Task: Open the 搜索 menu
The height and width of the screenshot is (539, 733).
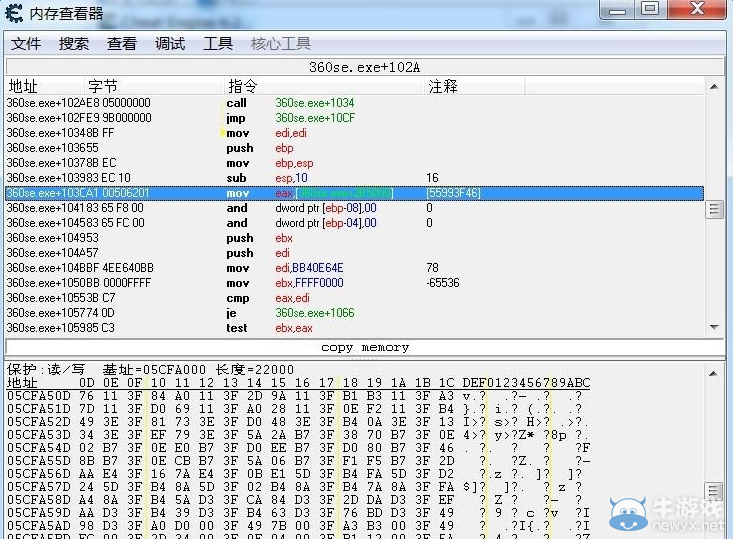Action: coord(74,44)
